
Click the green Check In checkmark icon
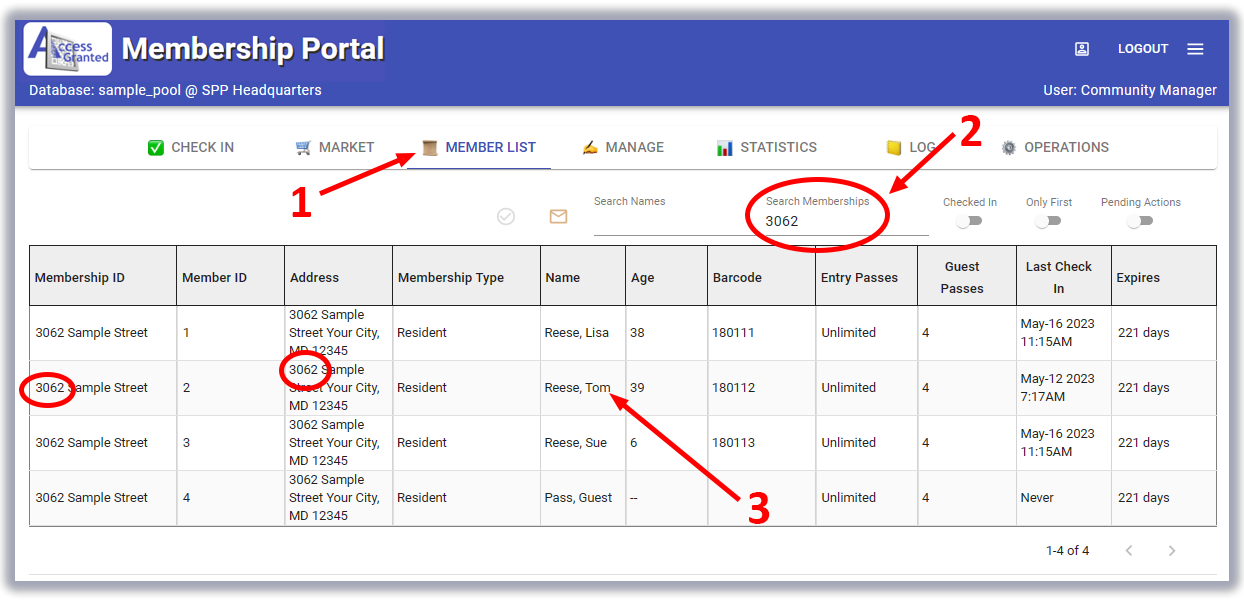156,148
